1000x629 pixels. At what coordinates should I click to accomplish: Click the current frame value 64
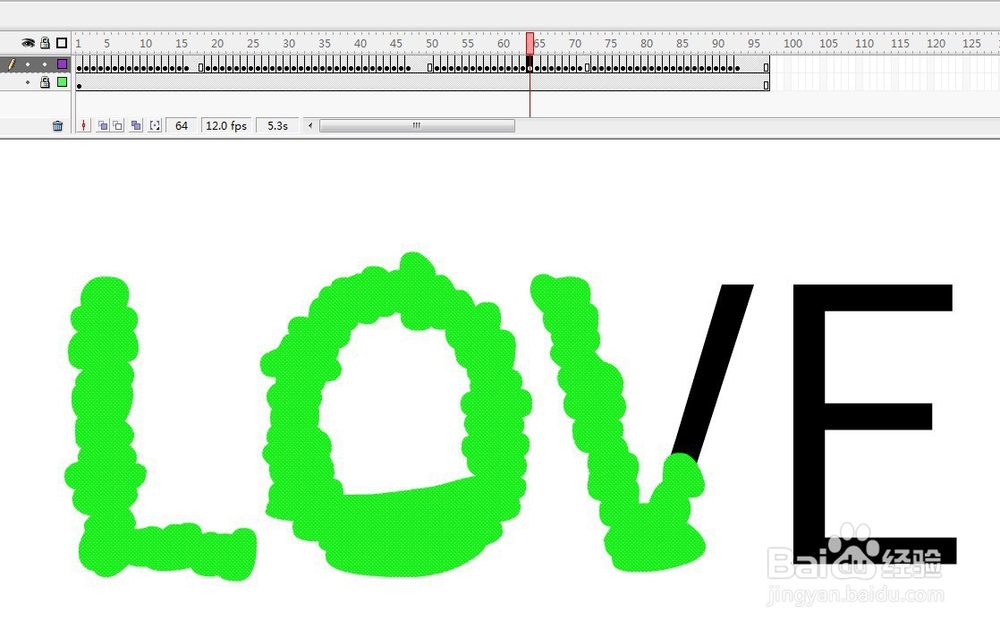pos(181,126)
